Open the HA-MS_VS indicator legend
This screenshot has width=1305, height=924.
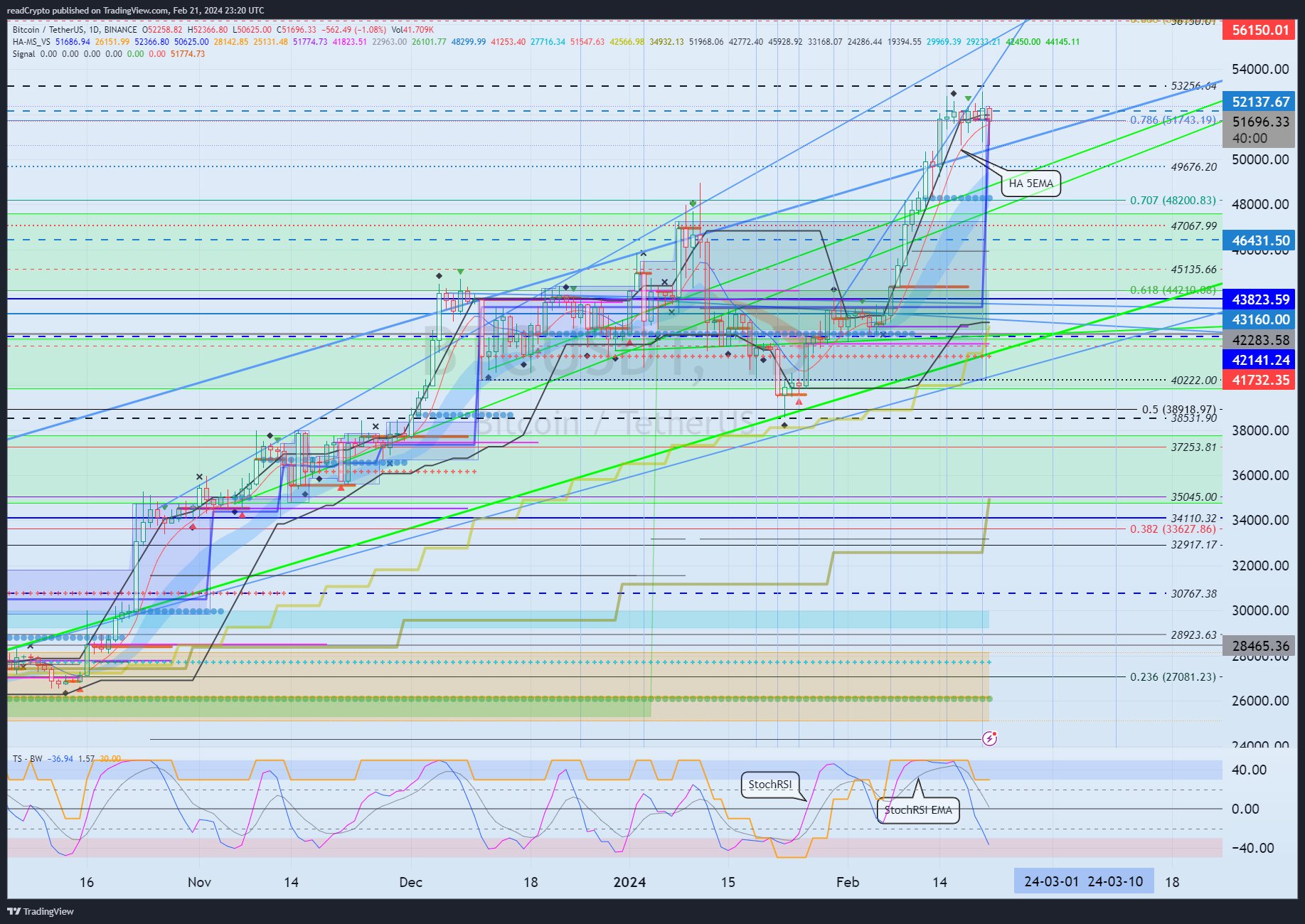coord(31,42)
